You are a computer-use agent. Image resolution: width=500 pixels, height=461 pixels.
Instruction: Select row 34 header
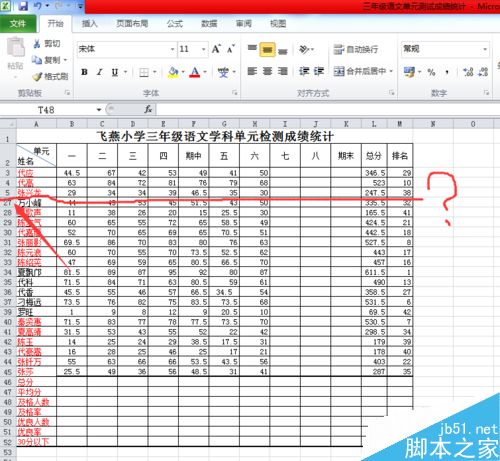click(x=8, y=272)
